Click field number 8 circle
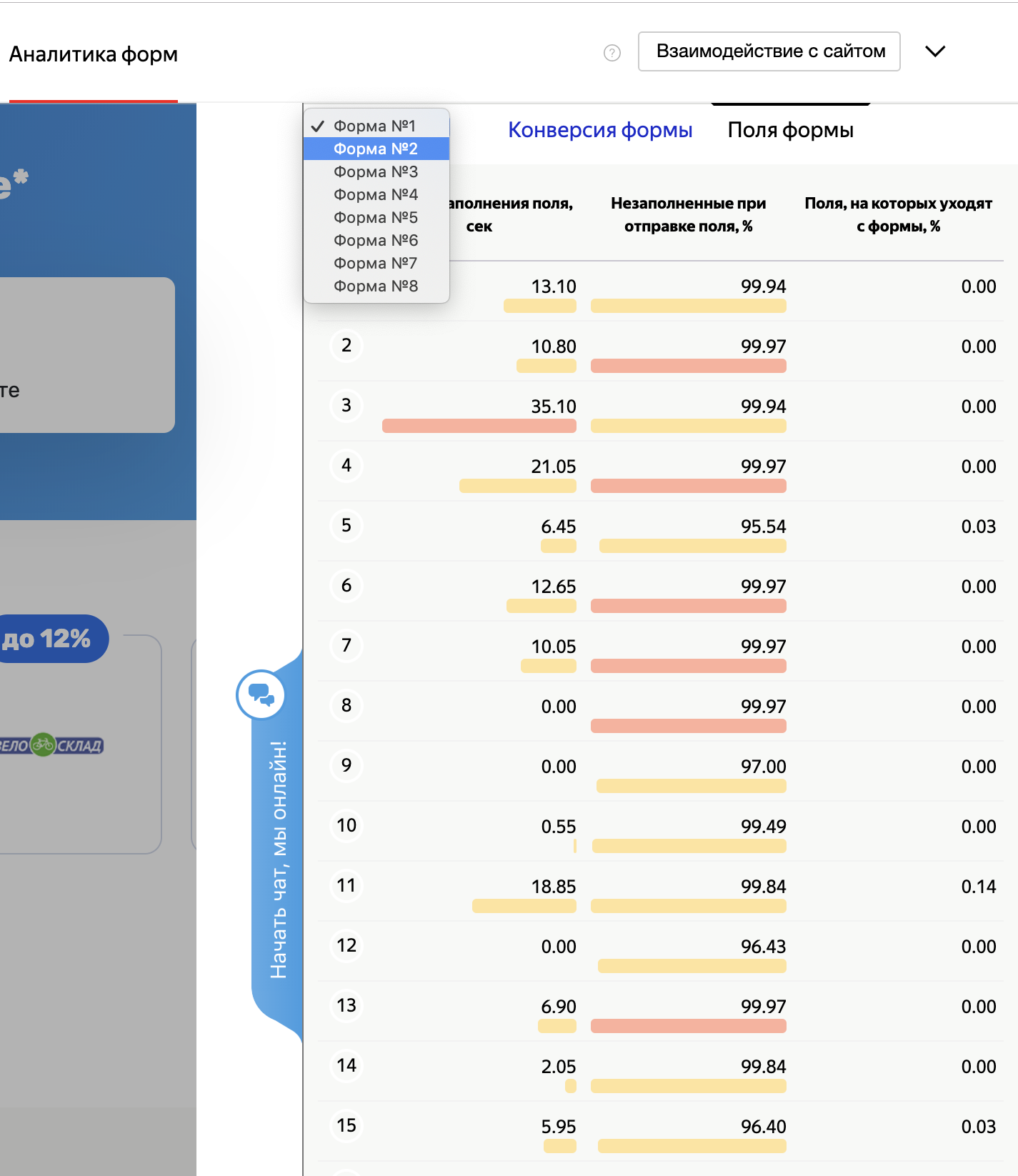1018x1176 pixels. tap(346, 706)
